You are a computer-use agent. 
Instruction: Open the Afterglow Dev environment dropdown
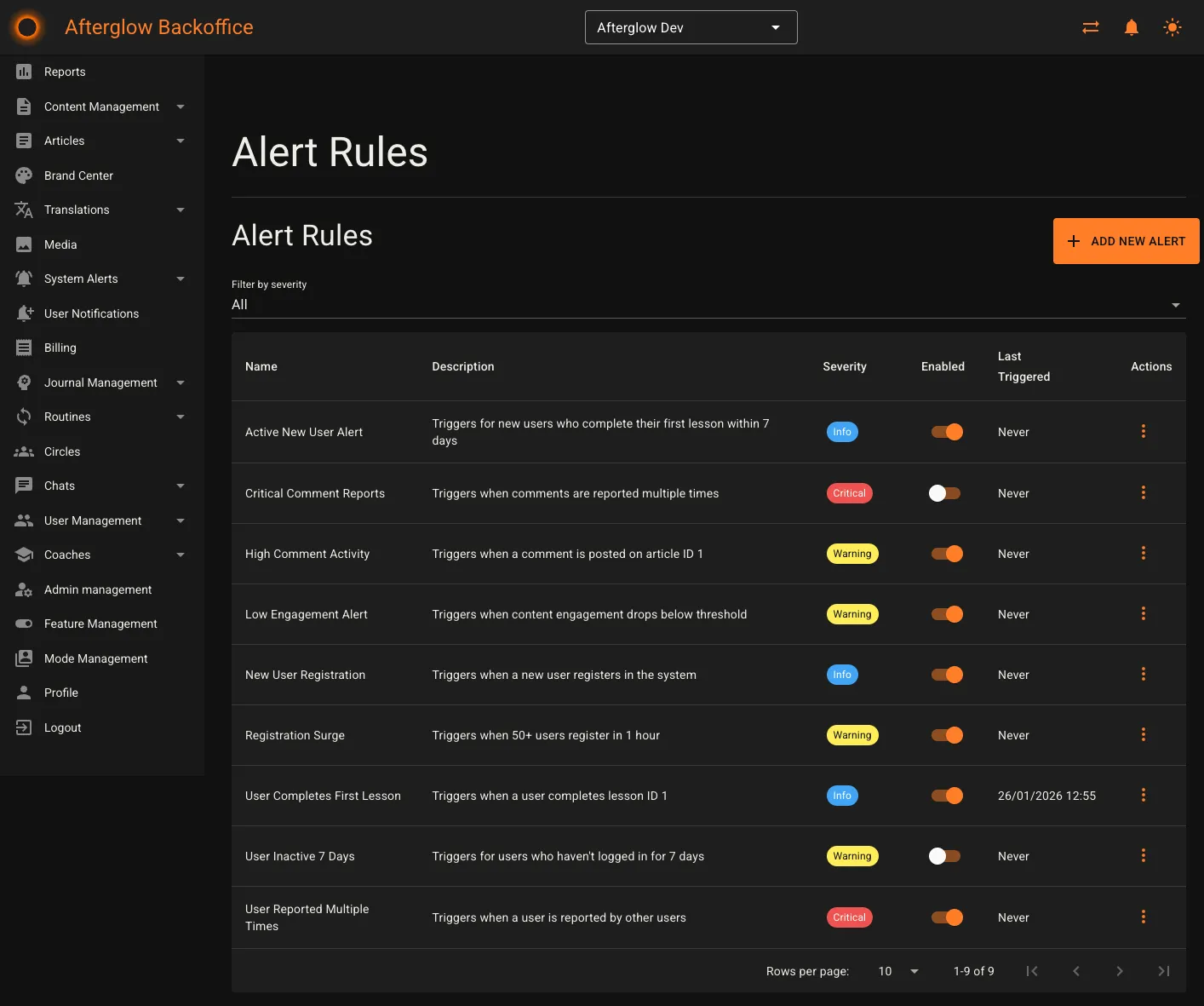(x=691, y=26)
